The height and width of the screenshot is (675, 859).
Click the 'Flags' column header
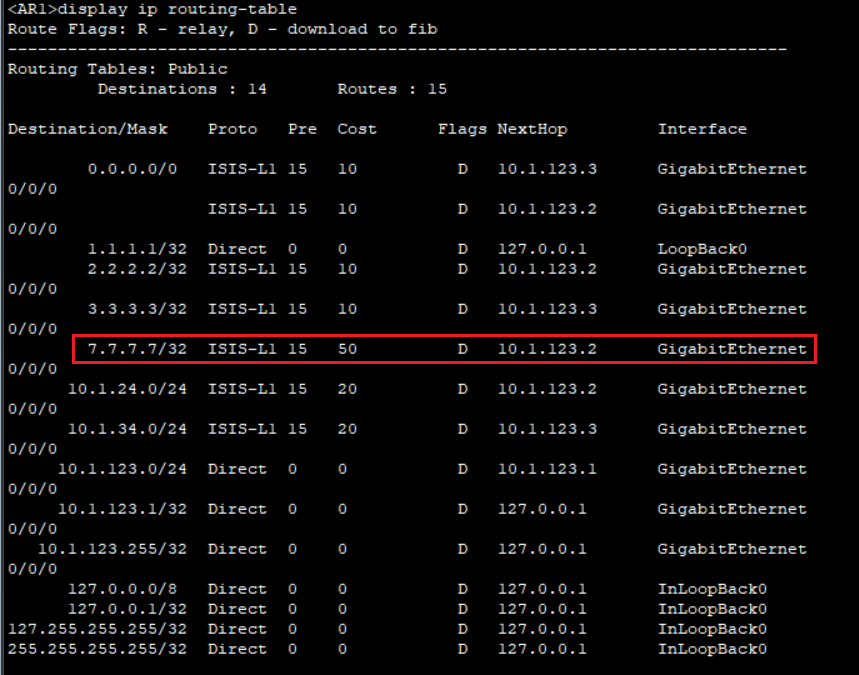[x=462, y=129]
